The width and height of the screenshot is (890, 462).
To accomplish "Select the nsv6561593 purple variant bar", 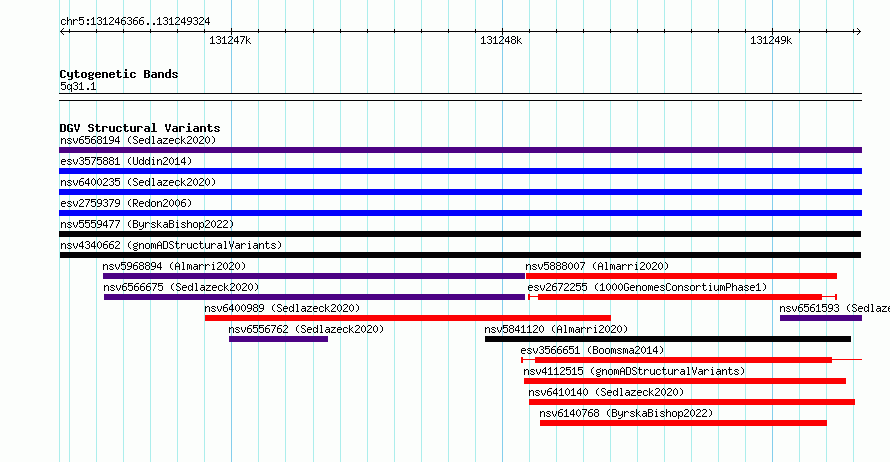I will tap(821, 318).
